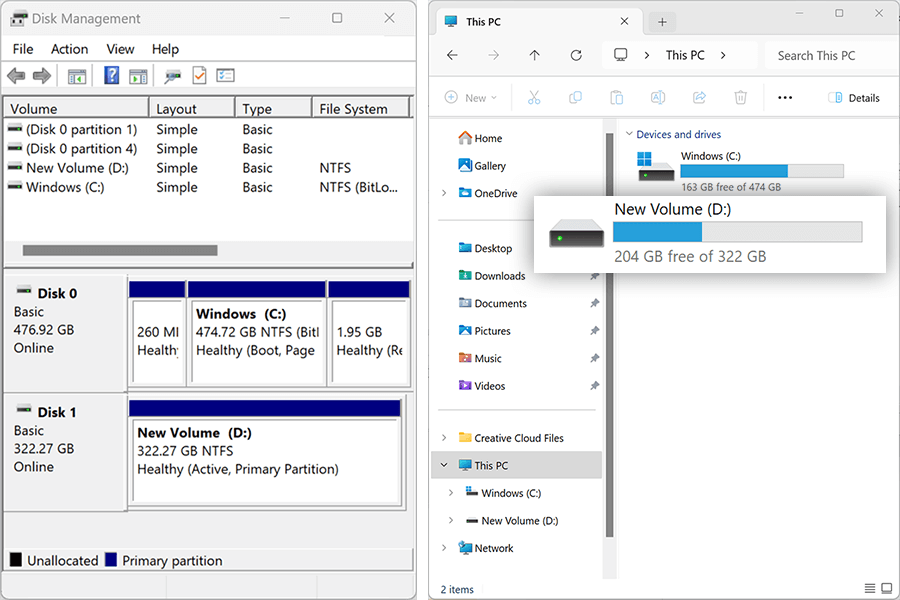This screenshot has width=900, height=600.
Task: Click the Up arrow in File Explorer
Action: pyautogui.click(x=534, y=55)
